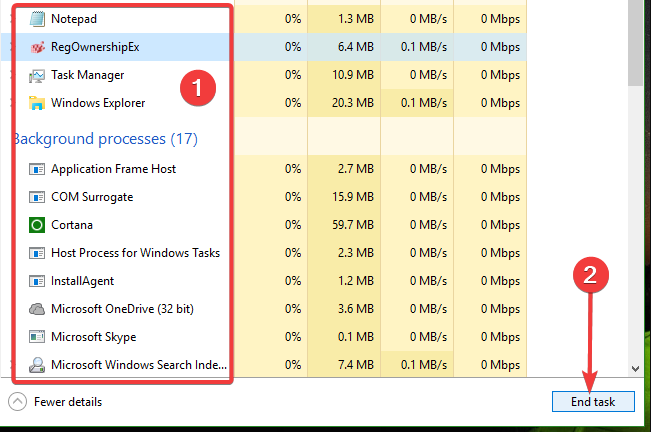
Task: Click Search Indexer's 7.4 MB memory value
Action: [x=356, y=365]
